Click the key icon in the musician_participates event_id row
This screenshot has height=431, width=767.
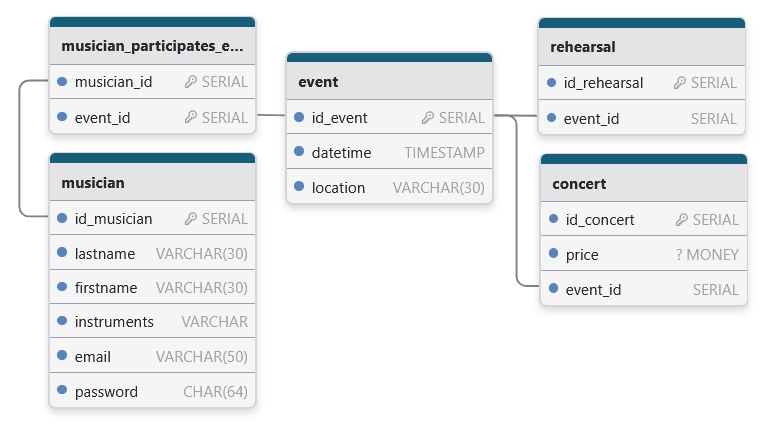click(x=191, y=117)
